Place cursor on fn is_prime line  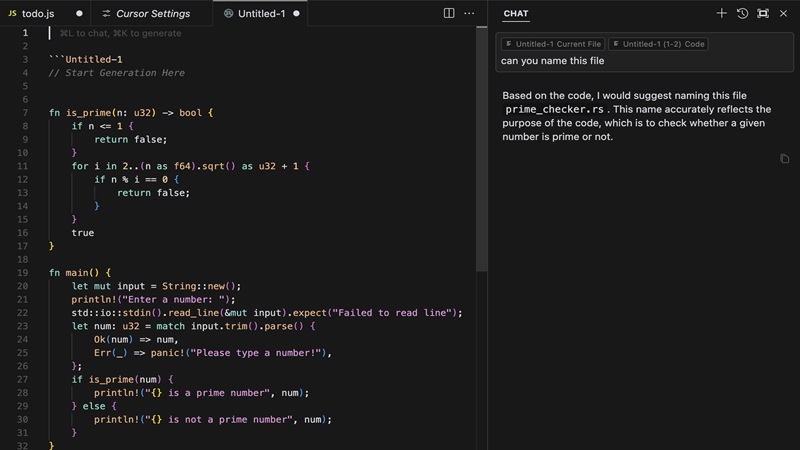click(130, 113)
